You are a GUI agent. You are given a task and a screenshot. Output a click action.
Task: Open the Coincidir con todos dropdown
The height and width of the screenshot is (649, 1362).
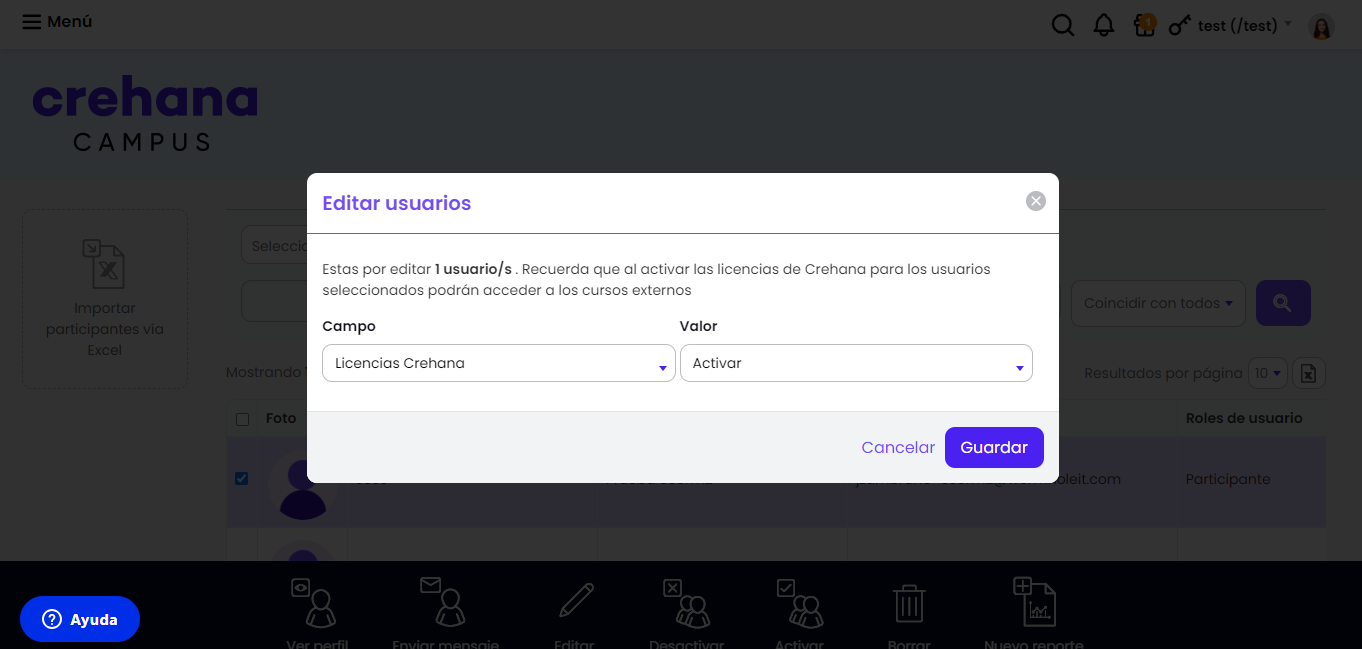click(1158, 303)
